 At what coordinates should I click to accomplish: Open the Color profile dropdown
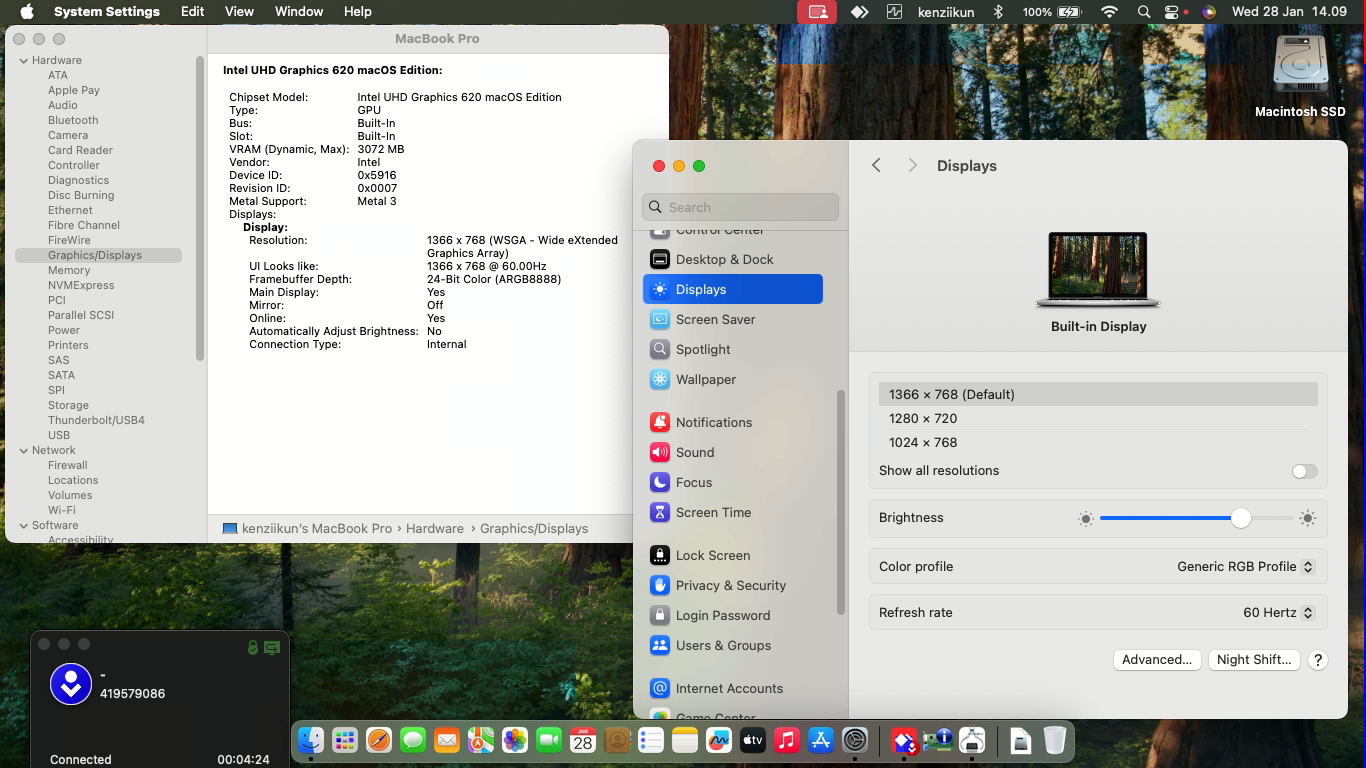(x=1245, y=566)
